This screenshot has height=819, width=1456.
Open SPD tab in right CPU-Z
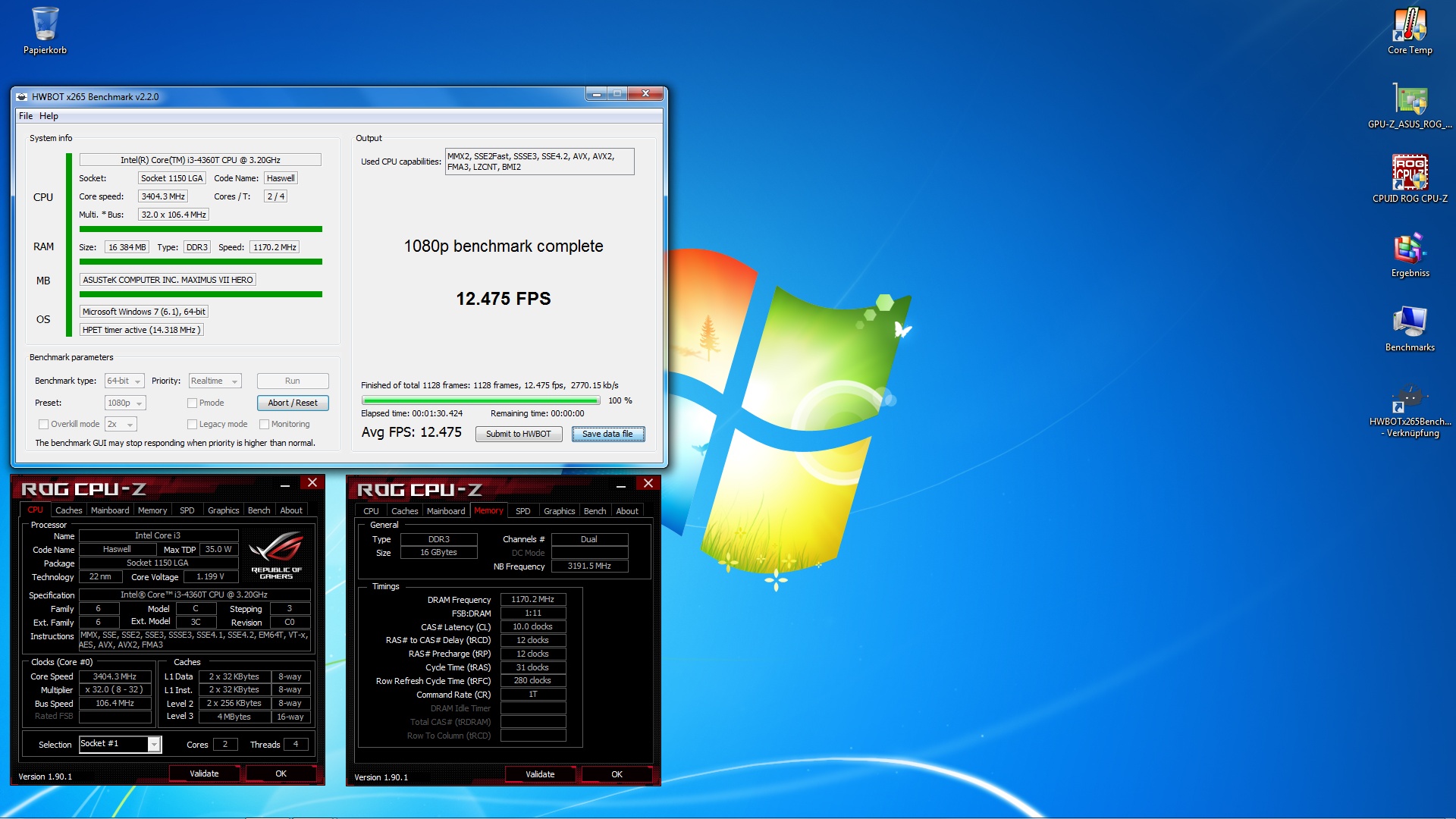[x=523, y=511]
